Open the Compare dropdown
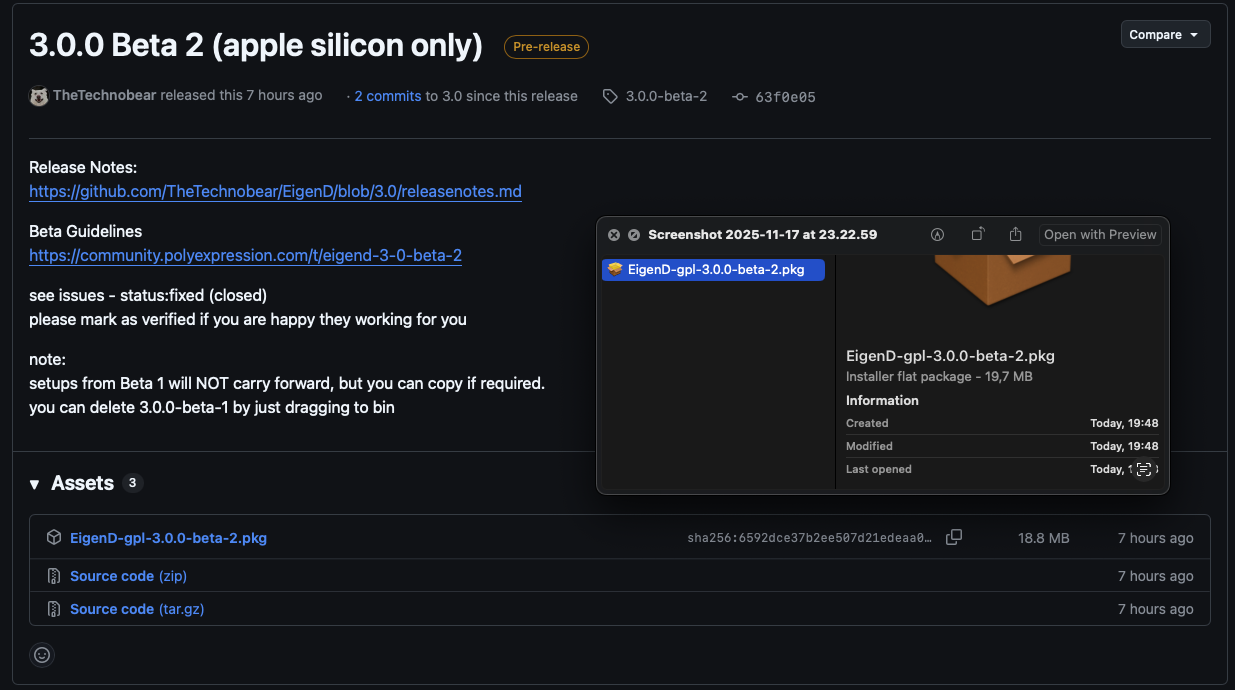The width and height of the screenshot is (1235, 690). click(x=1165, y=35)
